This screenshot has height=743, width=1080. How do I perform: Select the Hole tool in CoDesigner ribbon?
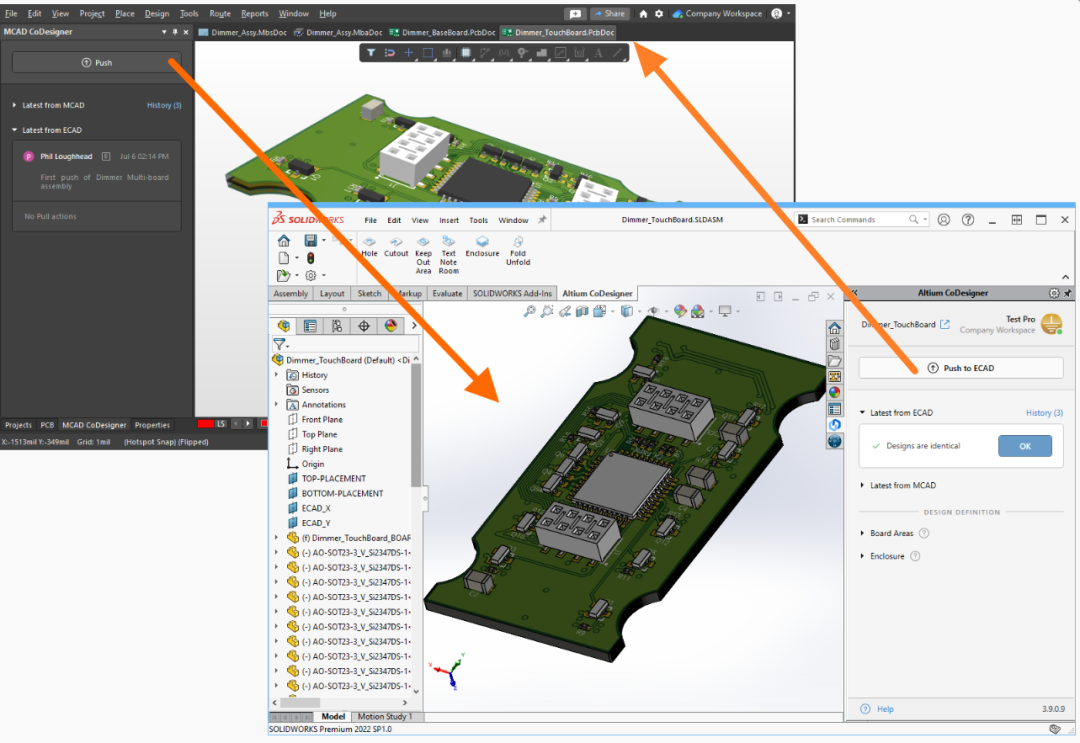pos(369,247)
